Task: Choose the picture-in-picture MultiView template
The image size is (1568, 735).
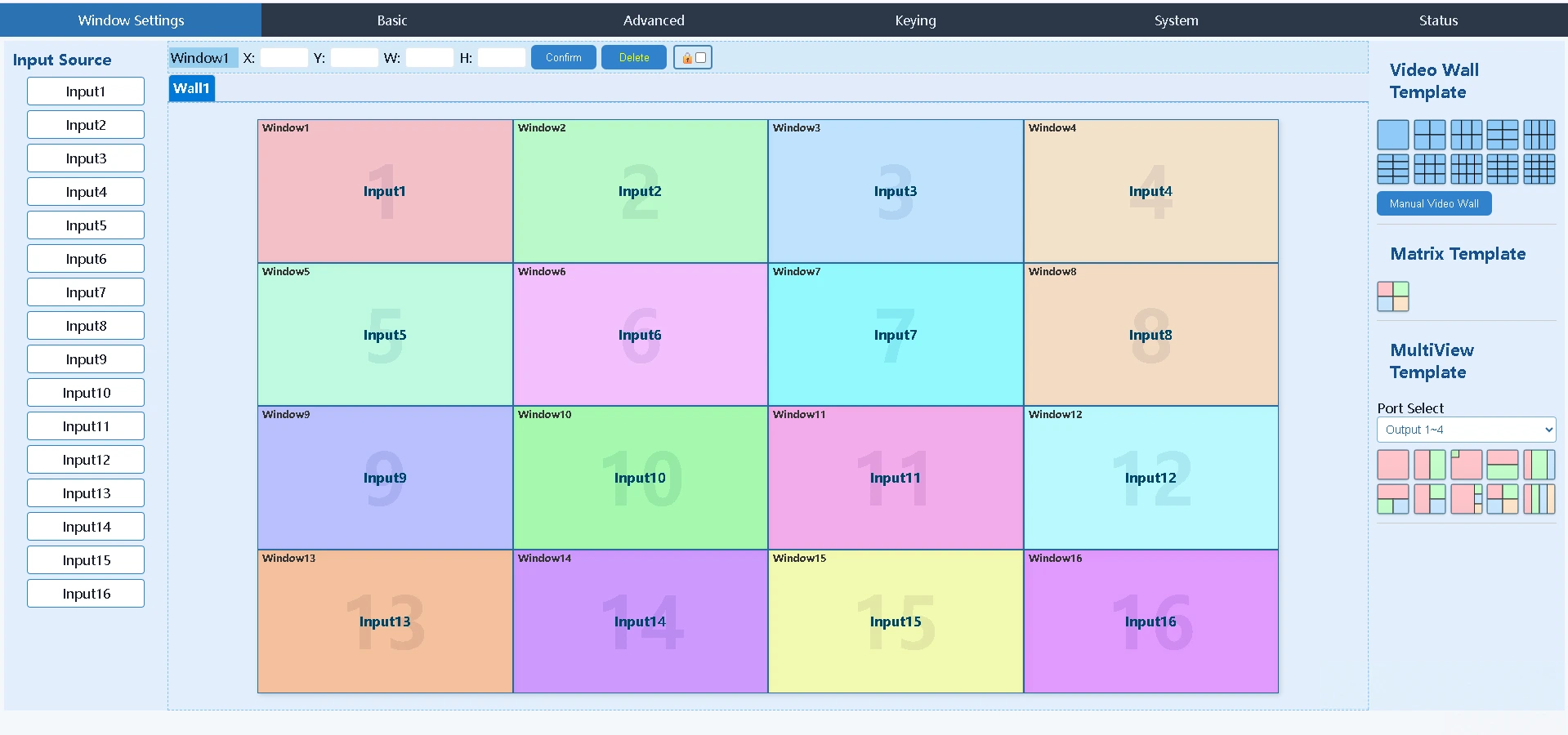Action: coord(1467,465)
